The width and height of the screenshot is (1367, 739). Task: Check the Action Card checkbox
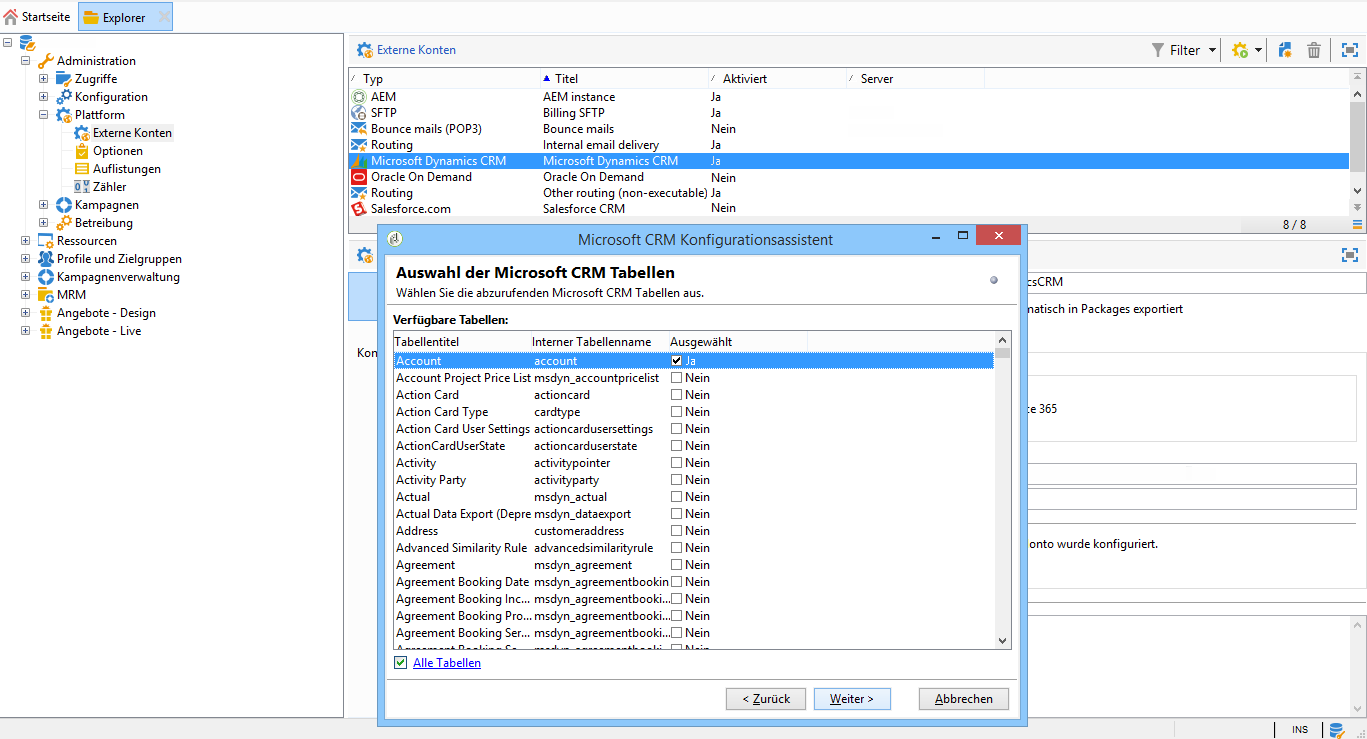tap(677, 395)
